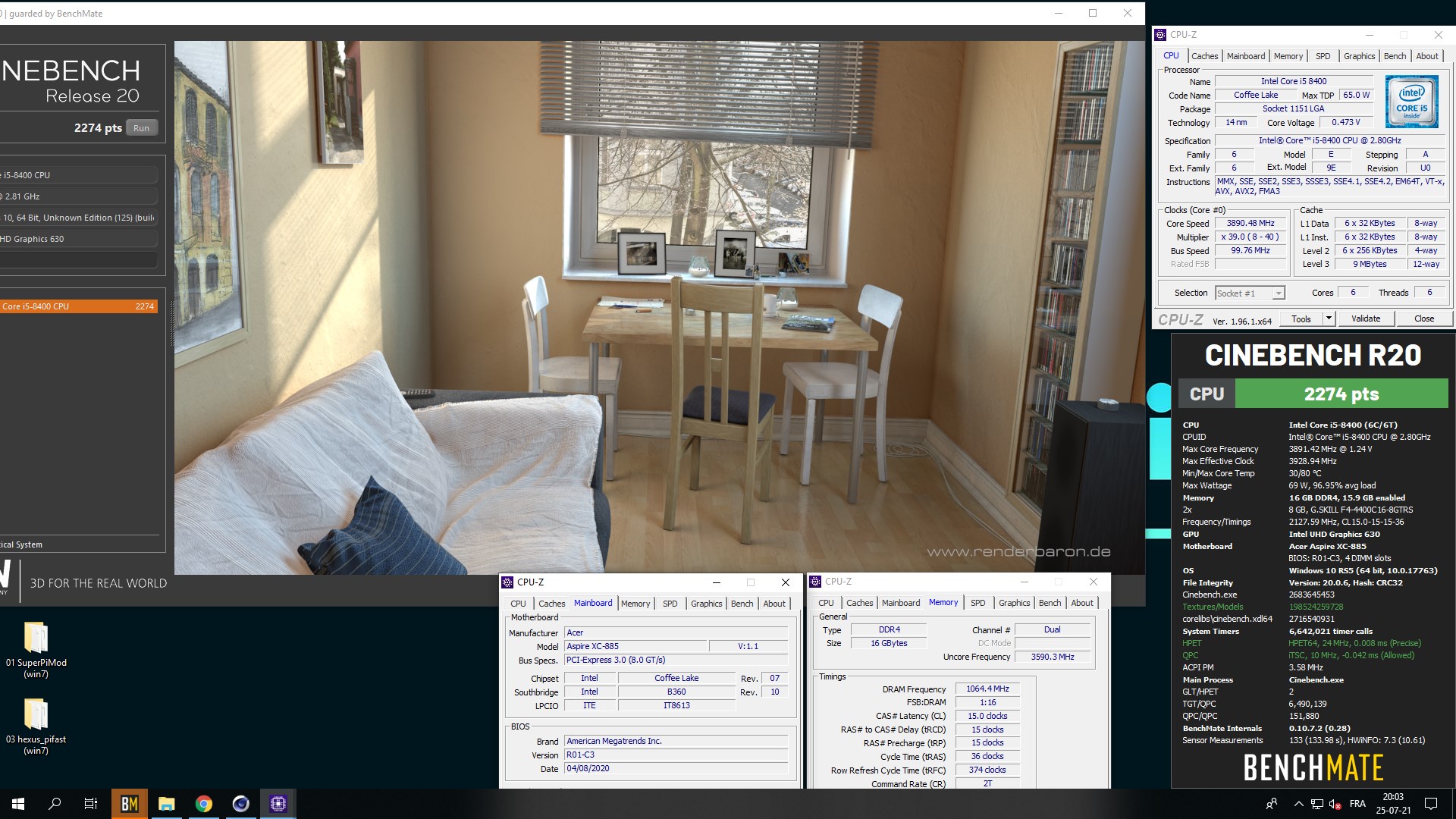Screen dimensions: 1456x819
Task: Close the top CPU-Z via Close button
Action: [1424, 318]
